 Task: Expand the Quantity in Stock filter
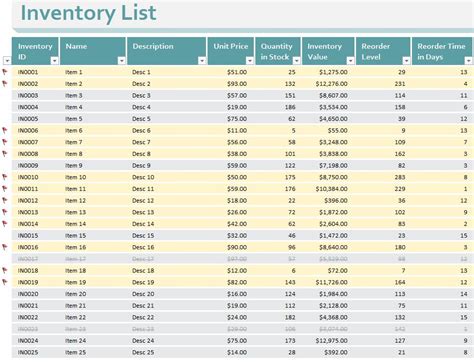click(296, 60)
